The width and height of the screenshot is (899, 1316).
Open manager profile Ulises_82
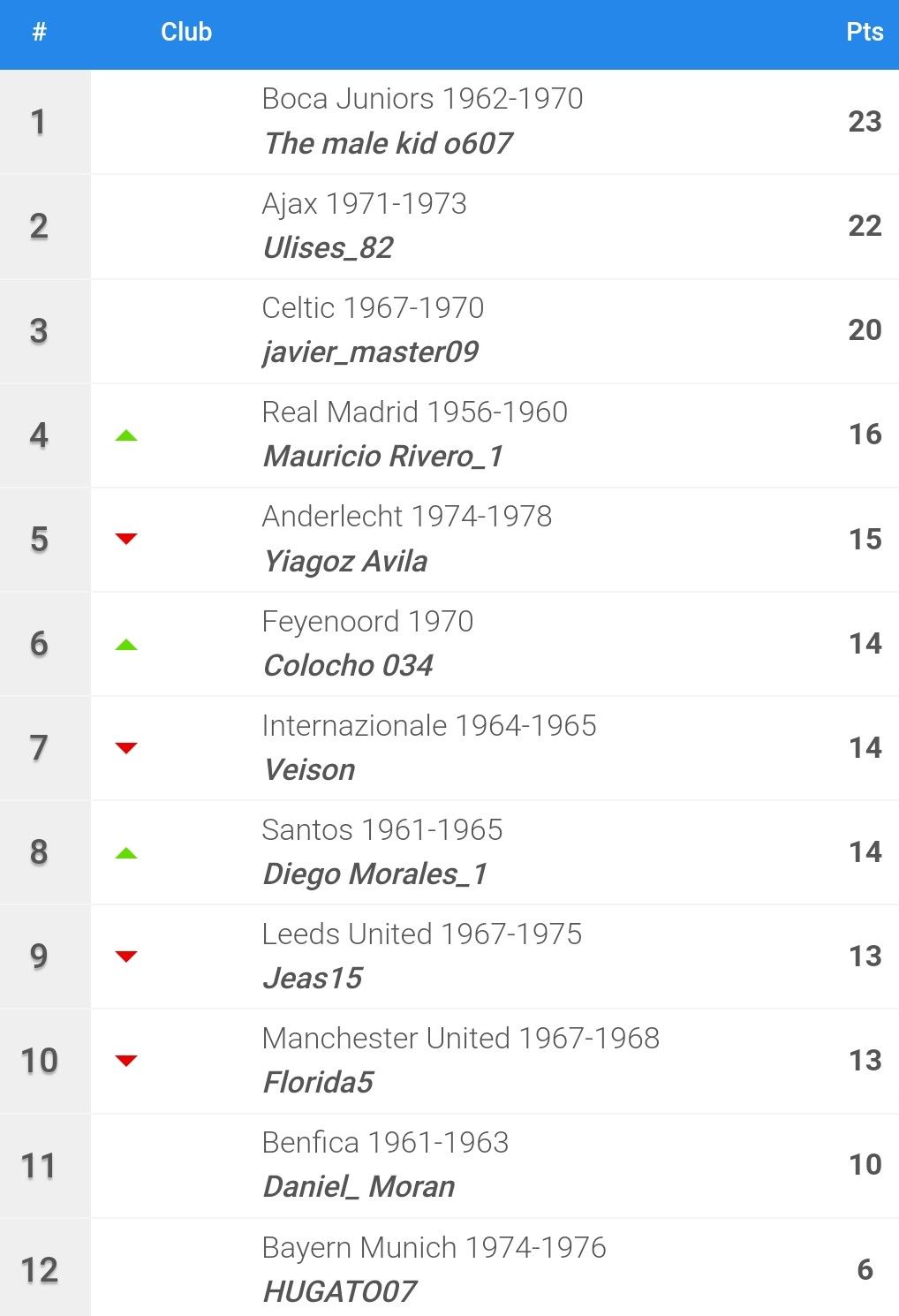pos(328,247)
